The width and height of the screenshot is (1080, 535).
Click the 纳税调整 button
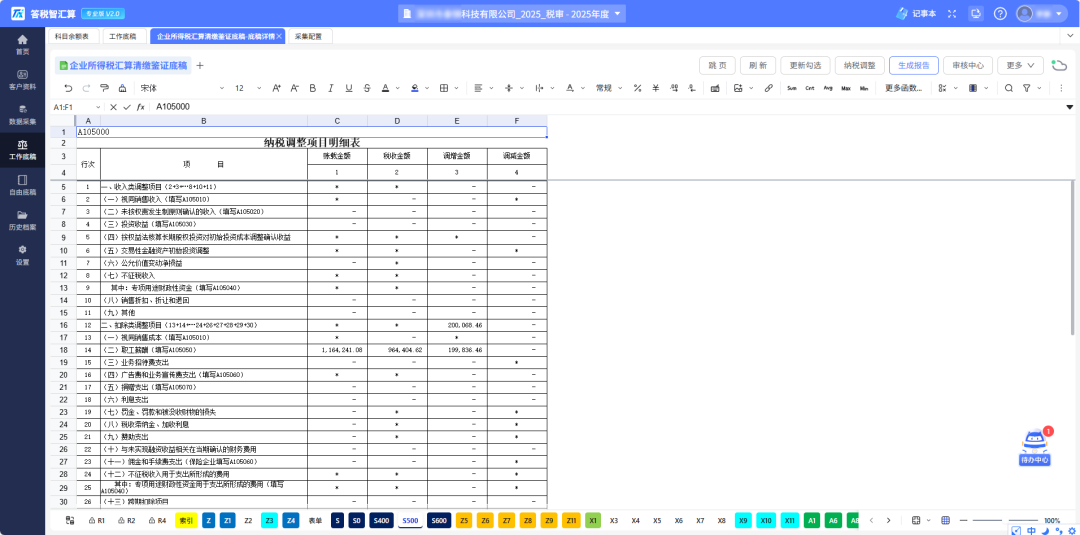point(860,65)
